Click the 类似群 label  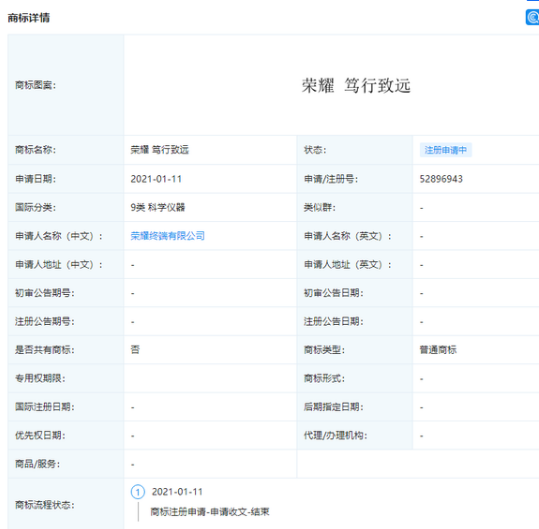(x=320, y=207)
